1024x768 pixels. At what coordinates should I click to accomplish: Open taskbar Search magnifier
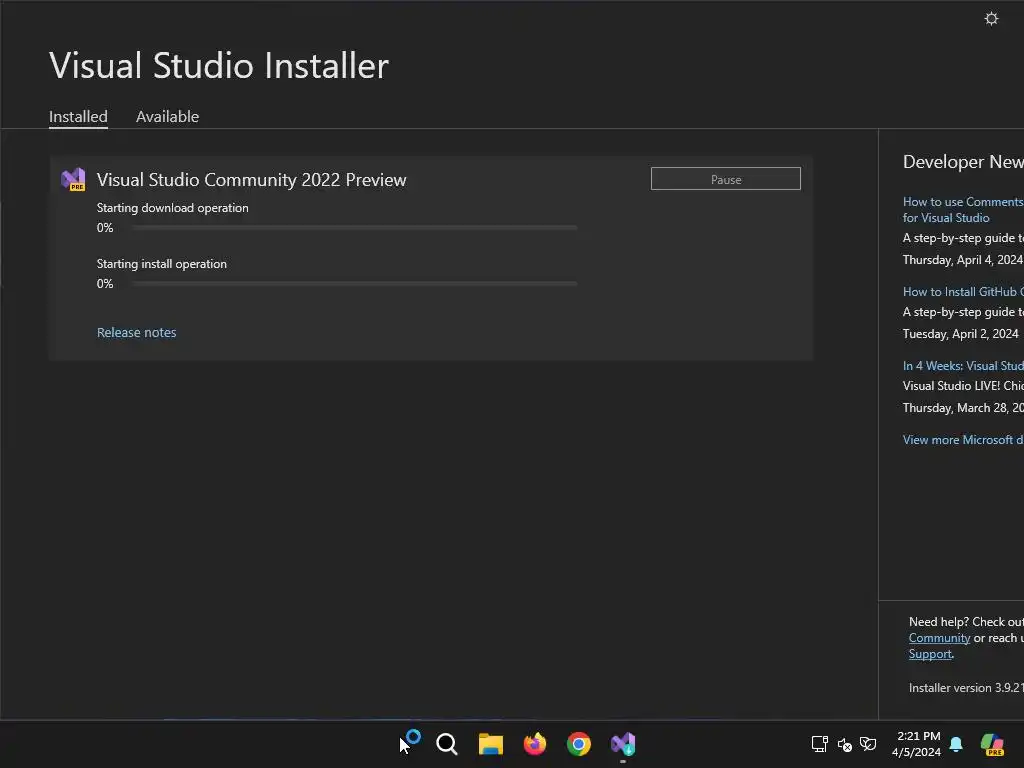pyautogui.click(x=447, y=744)
